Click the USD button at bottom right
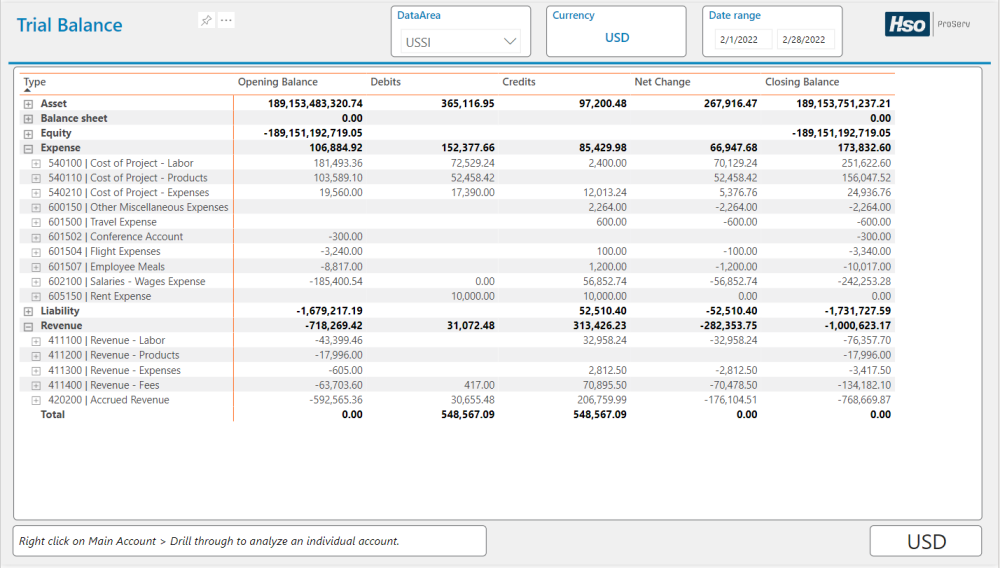 [x=926, y=541]
